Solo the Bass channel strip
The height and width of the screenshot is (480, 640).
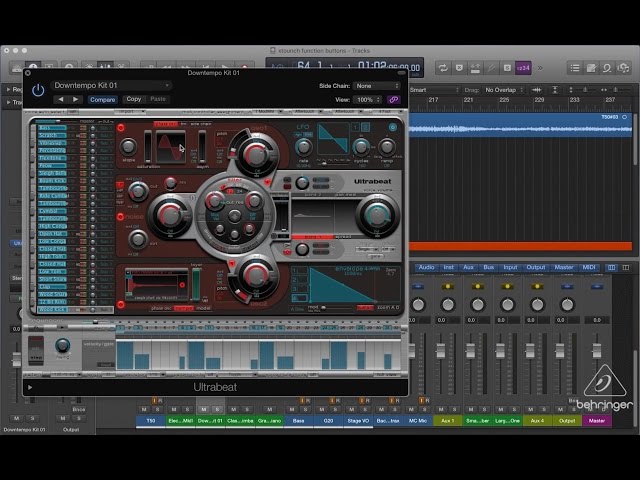305,409
